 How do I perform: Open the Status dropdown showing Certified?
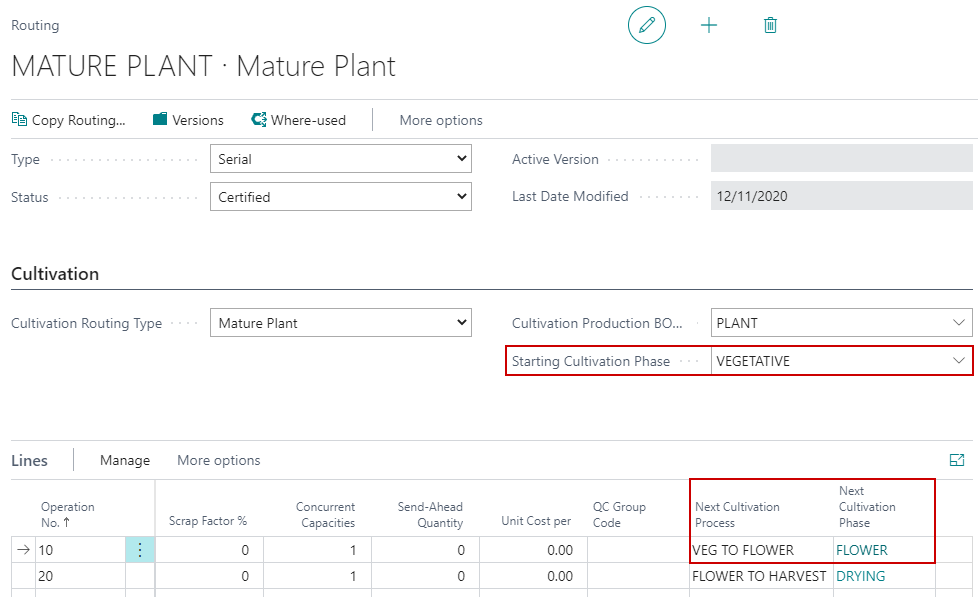pos(340,197)
